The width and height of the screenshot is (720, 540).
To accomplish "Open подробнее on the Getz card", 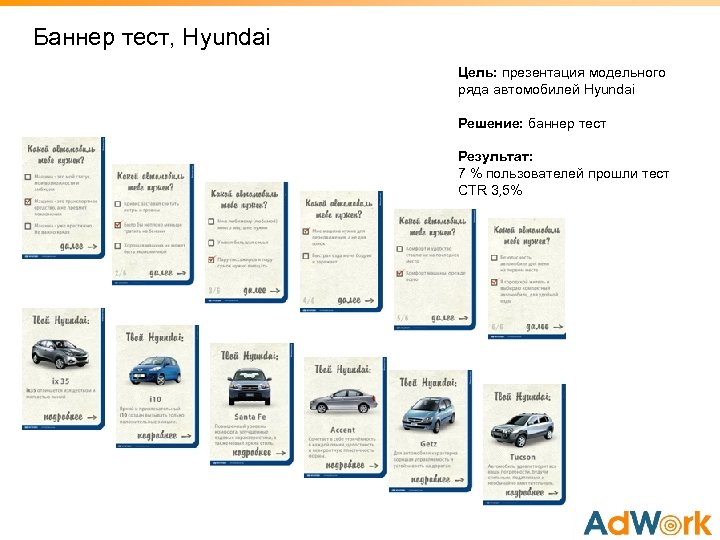I will 437,479.
